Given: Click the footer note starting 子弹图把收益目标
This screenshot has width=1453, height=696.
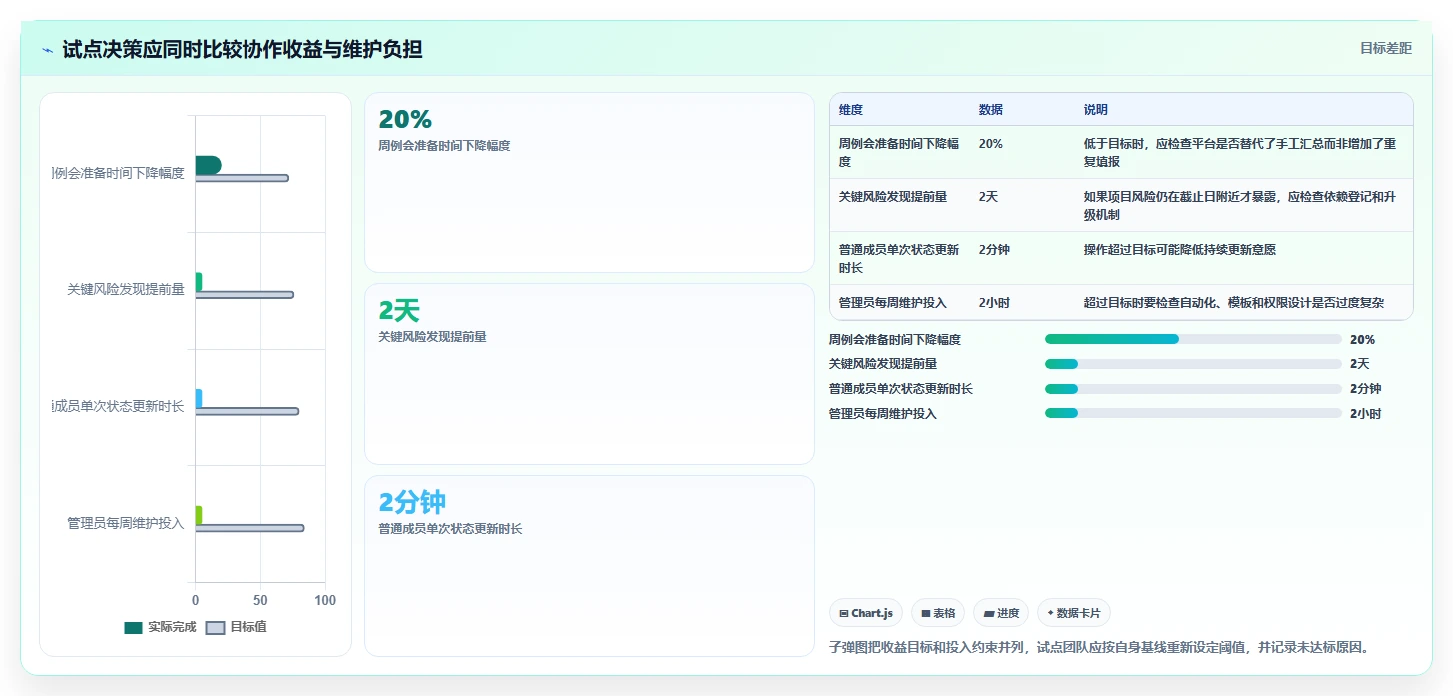Looking at the screenshot, I should point(1099,647).
